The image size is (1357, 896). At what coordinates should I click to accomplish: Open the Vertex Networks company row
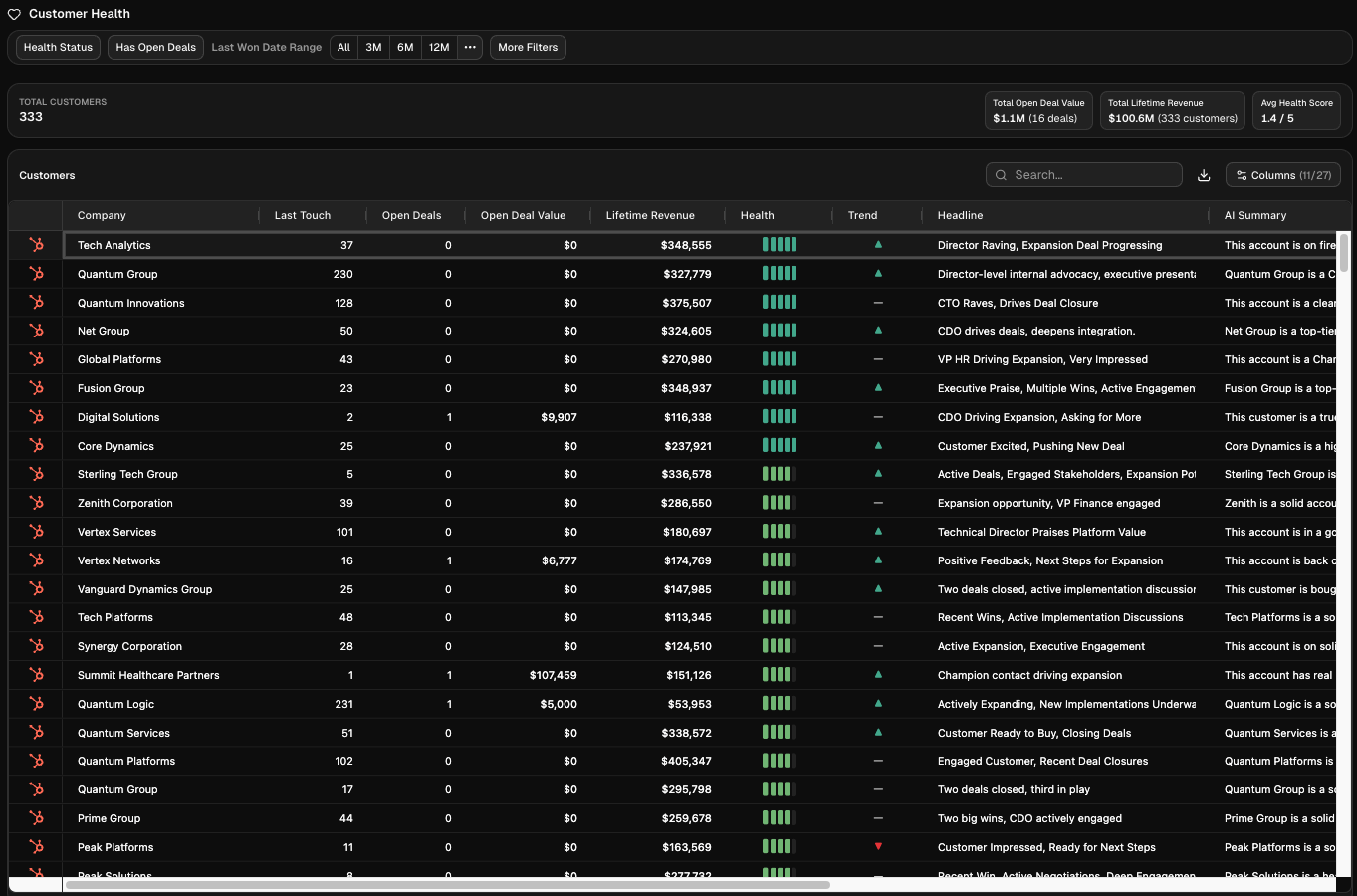tap(118, 560)
